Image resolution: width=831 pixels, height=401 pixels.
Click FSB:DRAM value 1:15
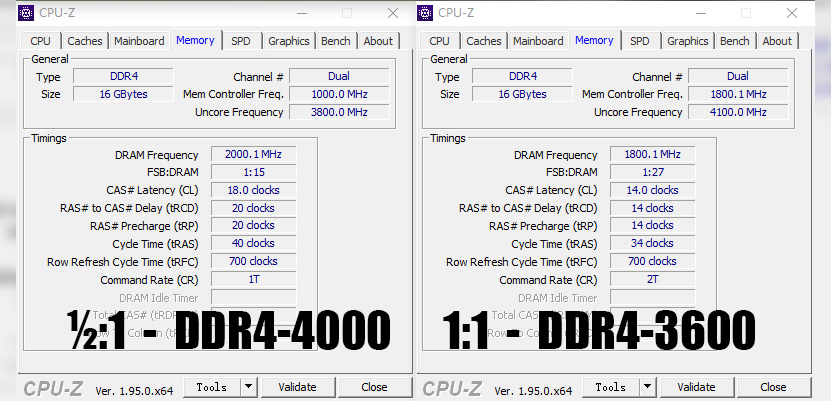click(253, 172)
